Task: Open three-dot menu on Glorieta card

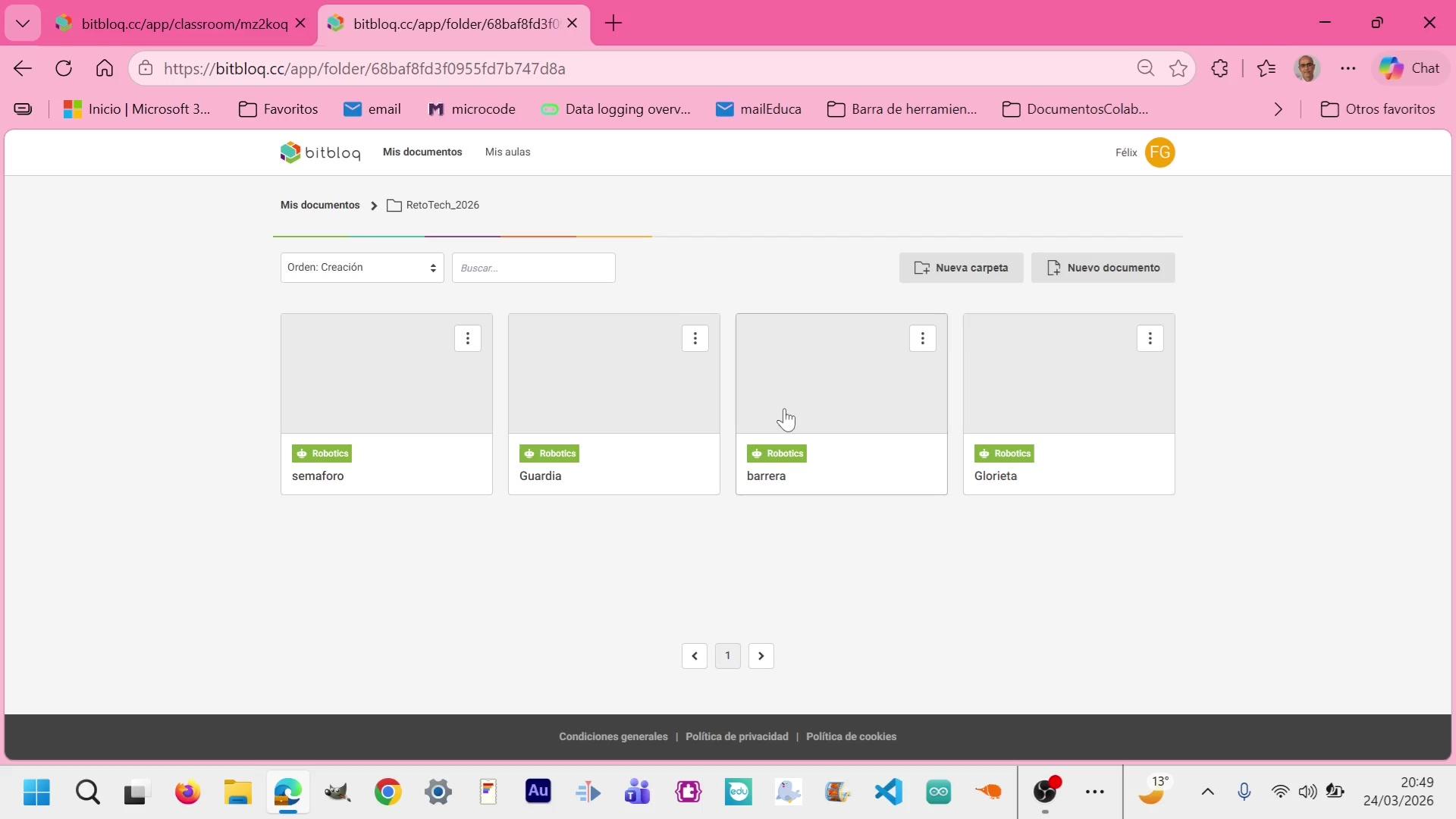Action: coord(1150,338)
